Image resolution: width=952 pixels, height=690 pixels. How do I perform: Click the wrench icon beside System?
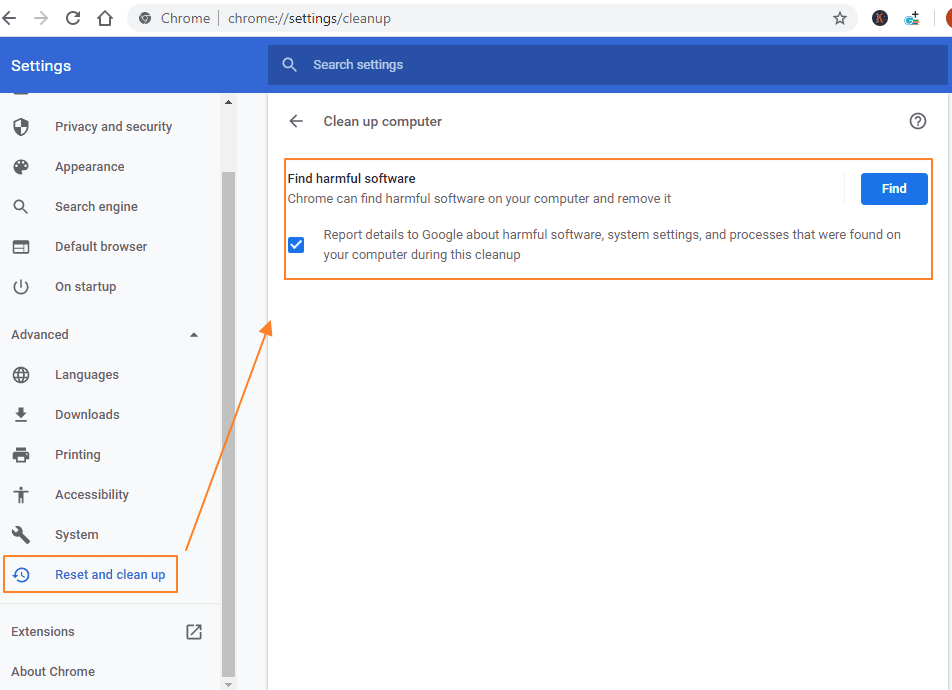(x=21, y=535)
